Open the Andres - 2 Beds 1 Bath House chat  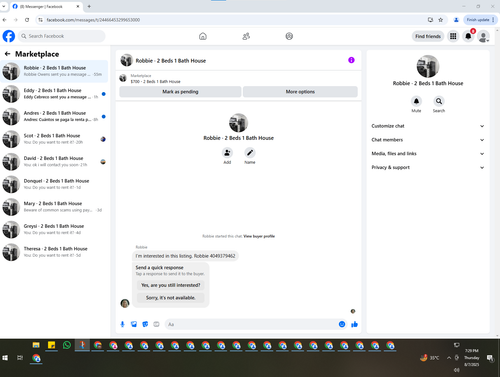point(54,116)
